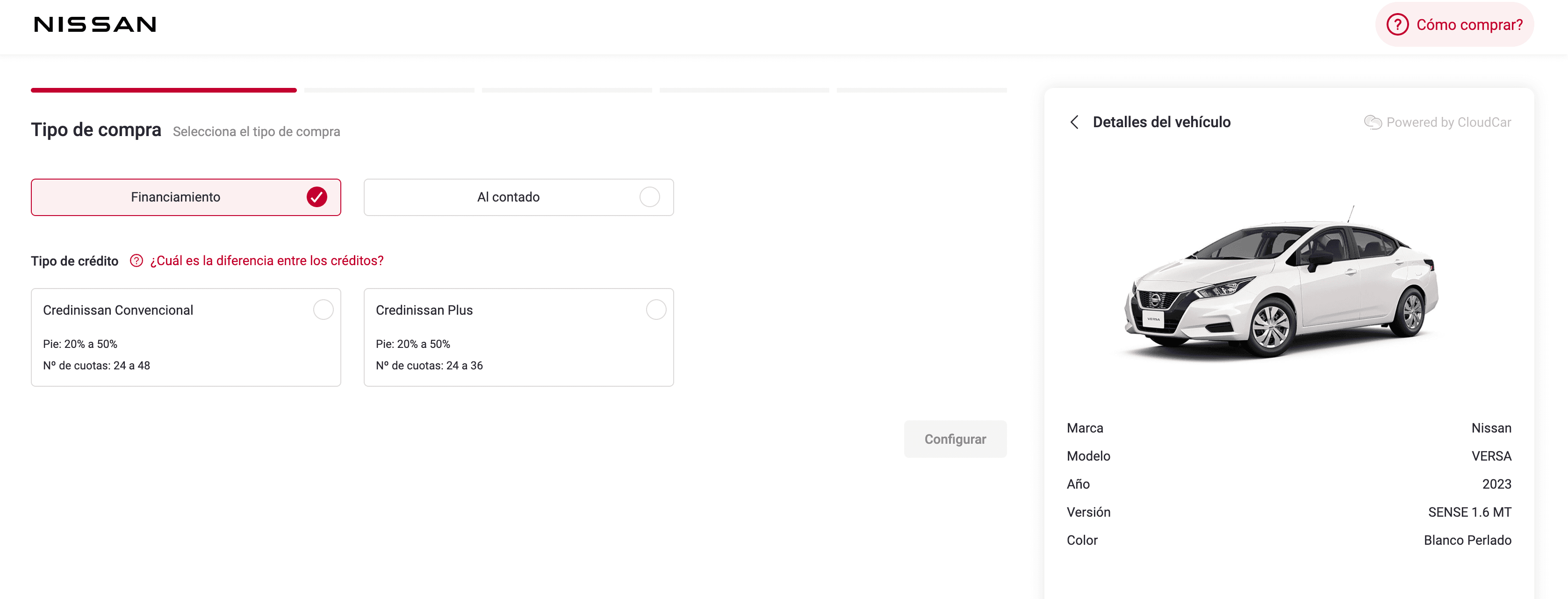Click the Configurar button

[955, 439]
